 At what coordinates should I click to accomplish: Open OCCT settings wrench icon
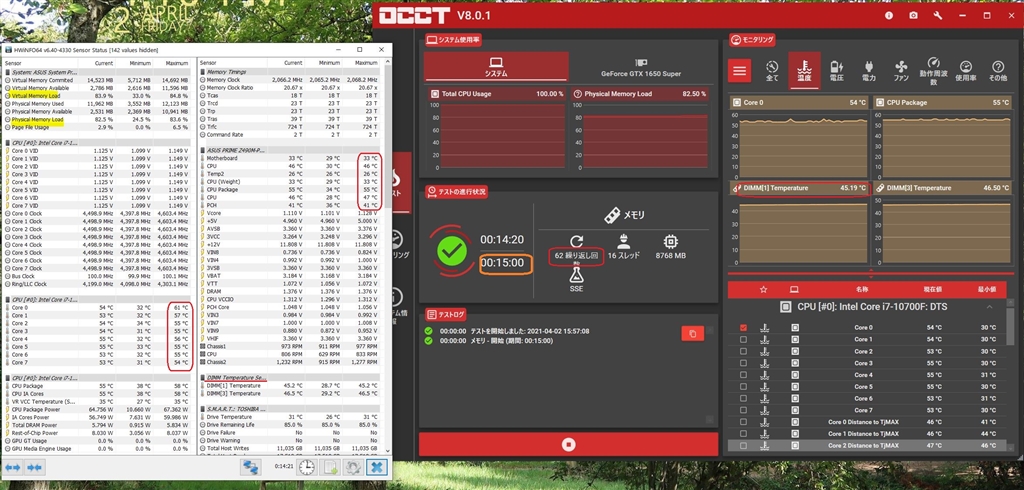tap(938, 15)
